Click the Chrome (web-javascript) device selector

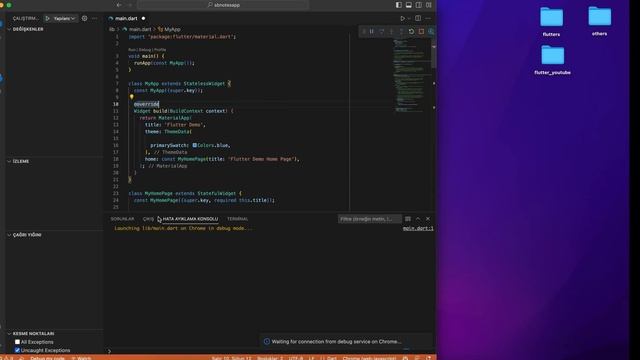369,358
